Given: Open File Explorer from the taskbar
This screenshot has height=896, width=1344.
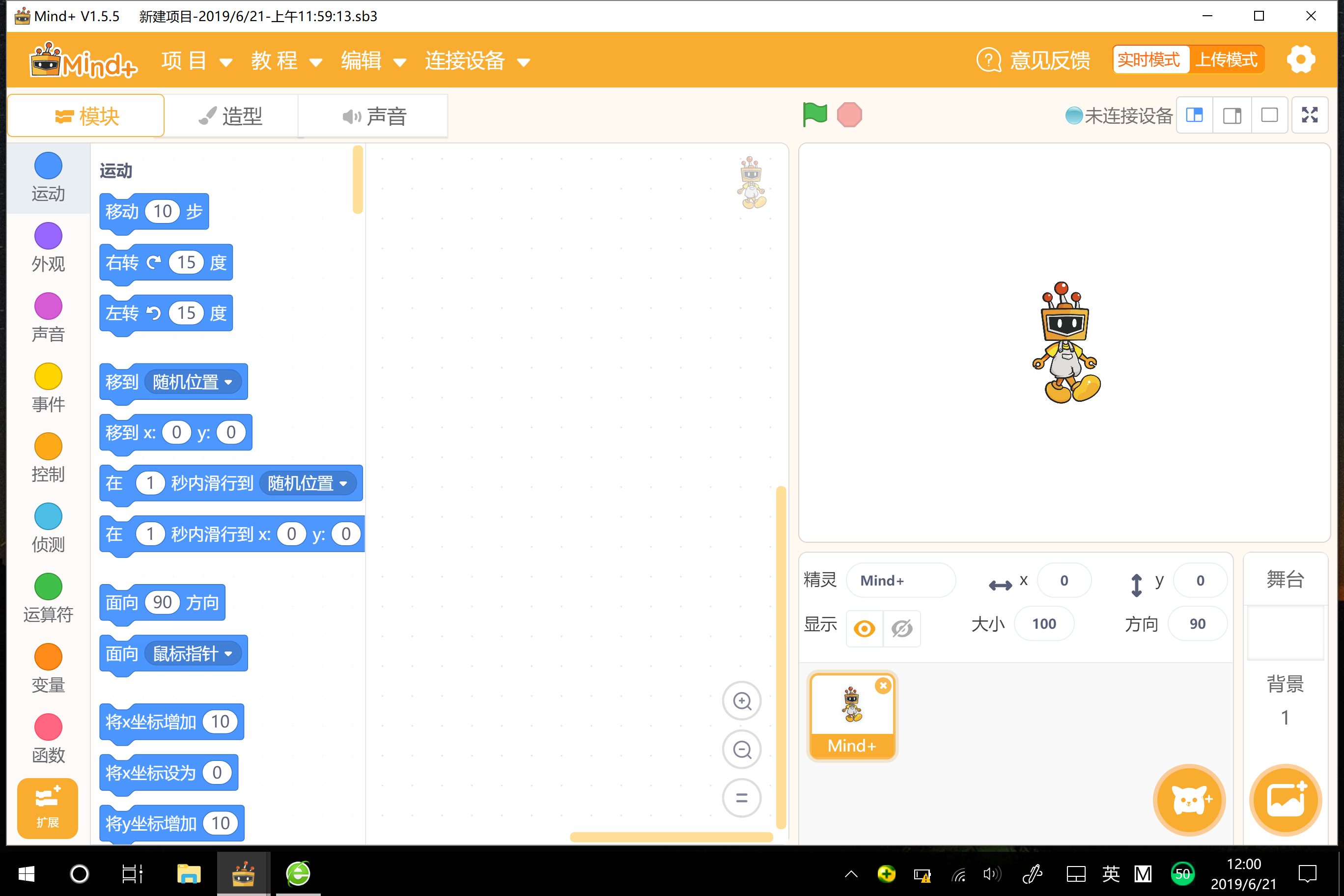Looking at the screenshot, I should tap(189, 874).
